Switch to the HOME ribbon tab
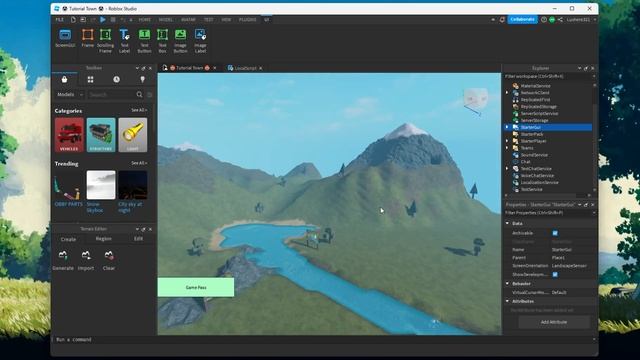The image size is (640, 360). pyautogui.click(x=144, y=20)
